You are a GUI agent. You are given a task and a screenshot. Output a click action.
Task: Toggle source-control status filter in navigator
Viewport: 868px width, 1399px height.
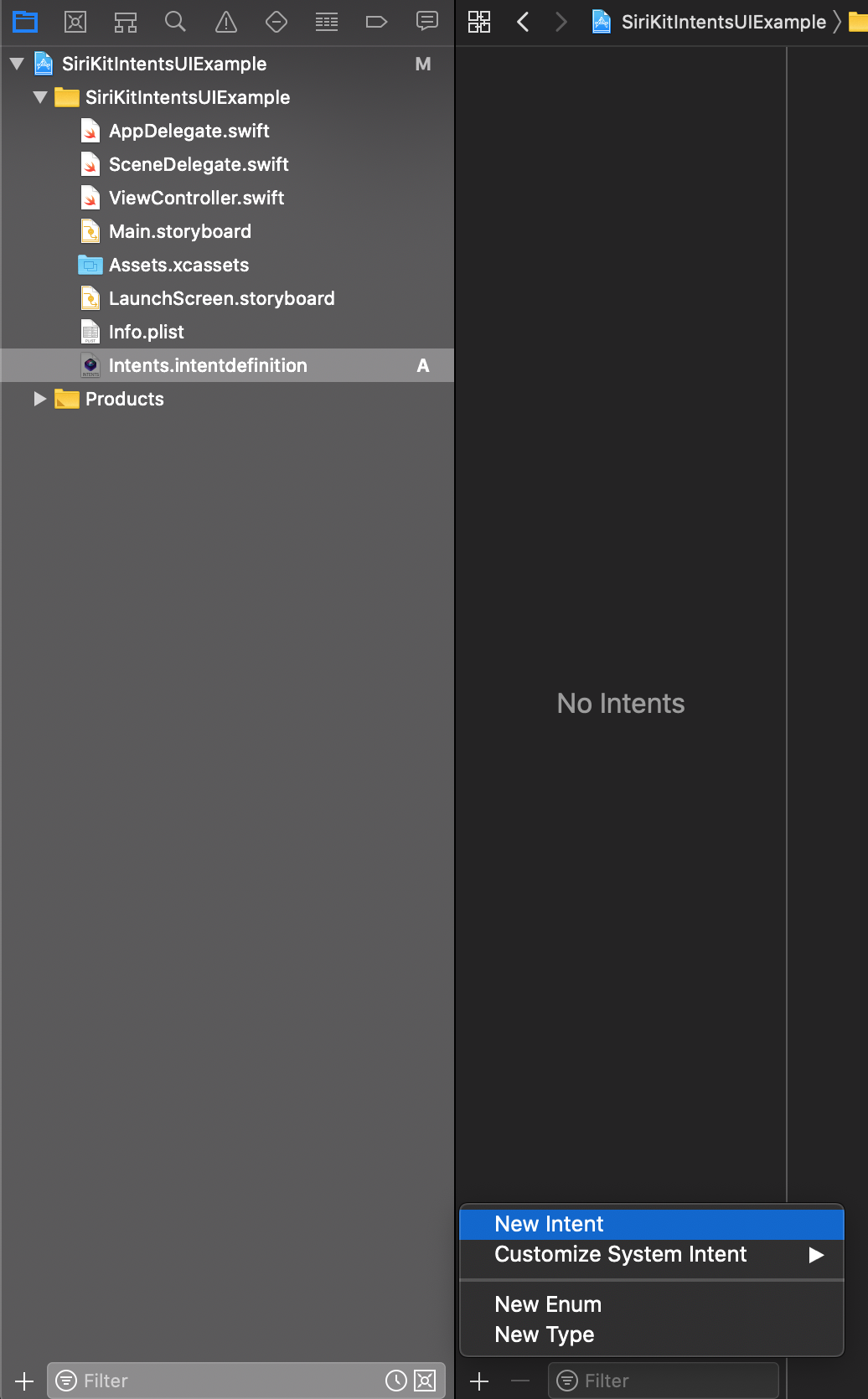pyautogui.click(x=425, y=1381)
